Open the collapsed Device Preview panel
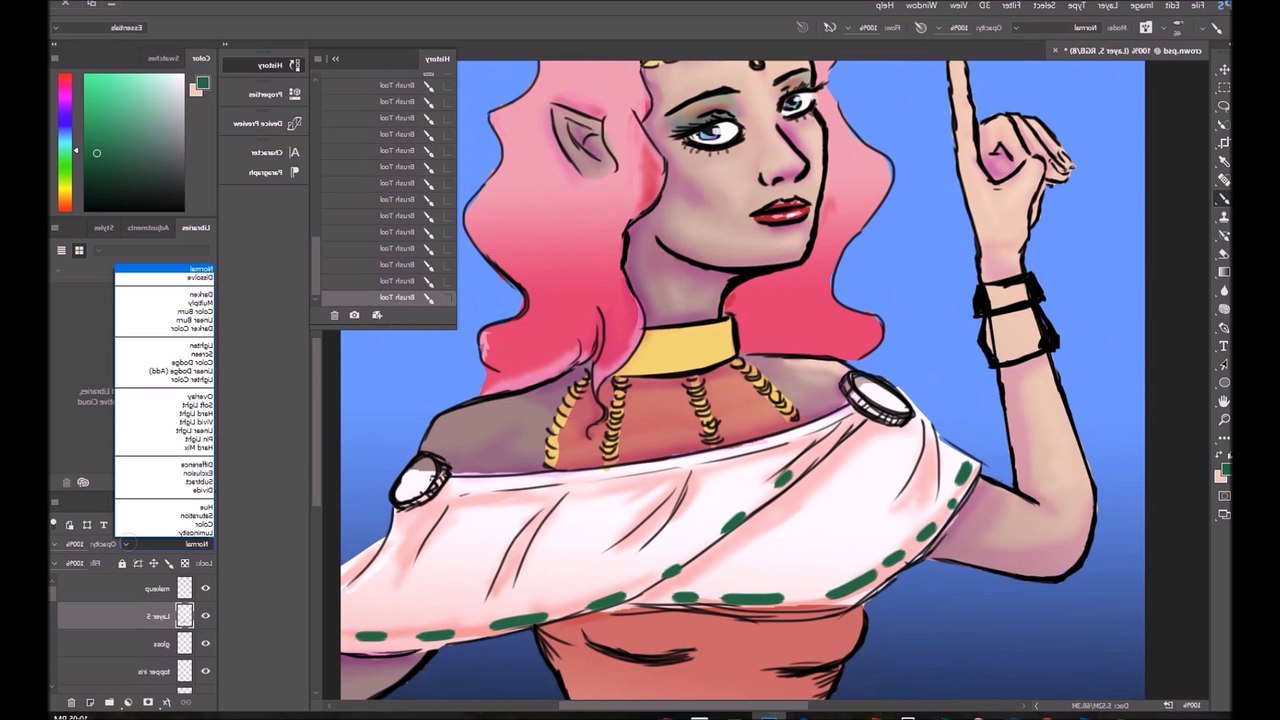The image size is (1280, 720). point(268,123)
